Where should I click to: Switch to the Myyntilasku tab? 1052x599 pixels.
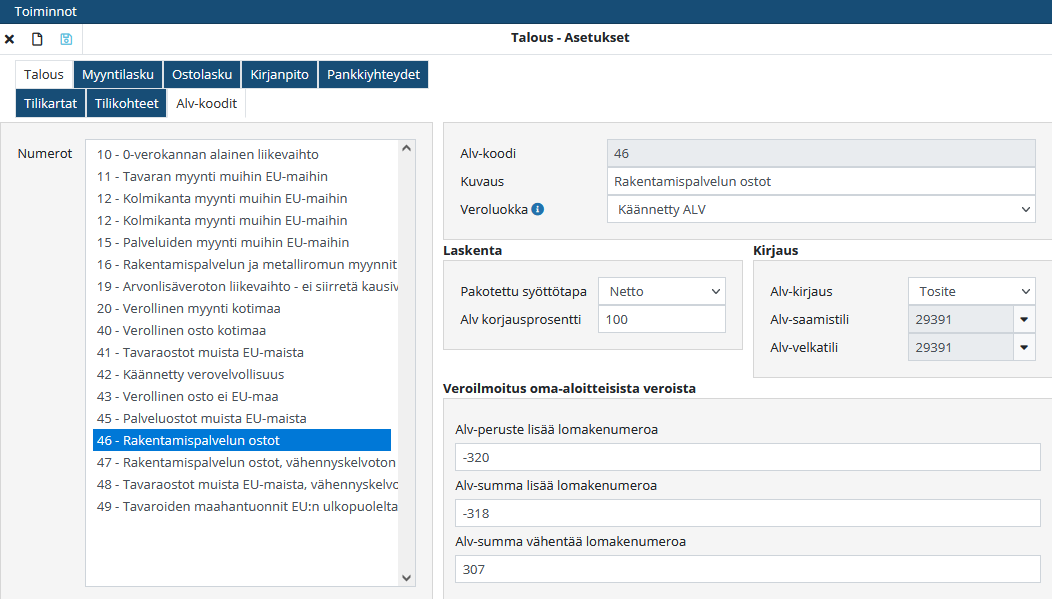[x=118, y=74]
